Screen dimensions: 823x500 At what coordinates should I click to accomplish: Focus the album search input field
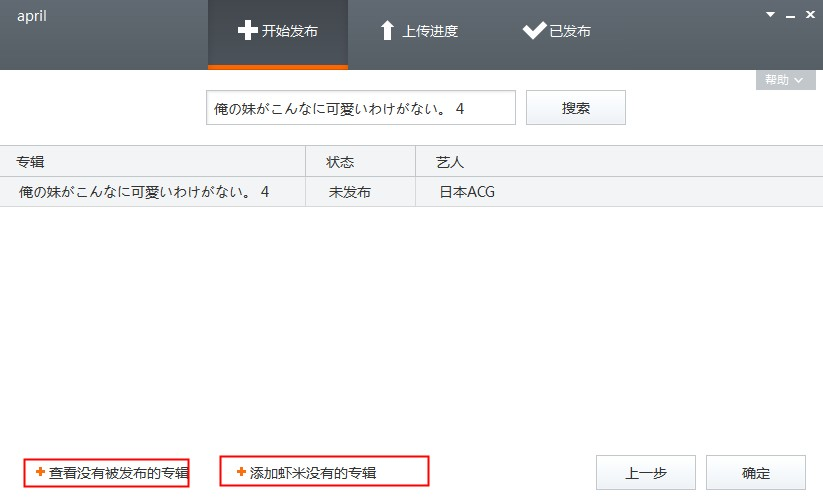coord(361,108)
